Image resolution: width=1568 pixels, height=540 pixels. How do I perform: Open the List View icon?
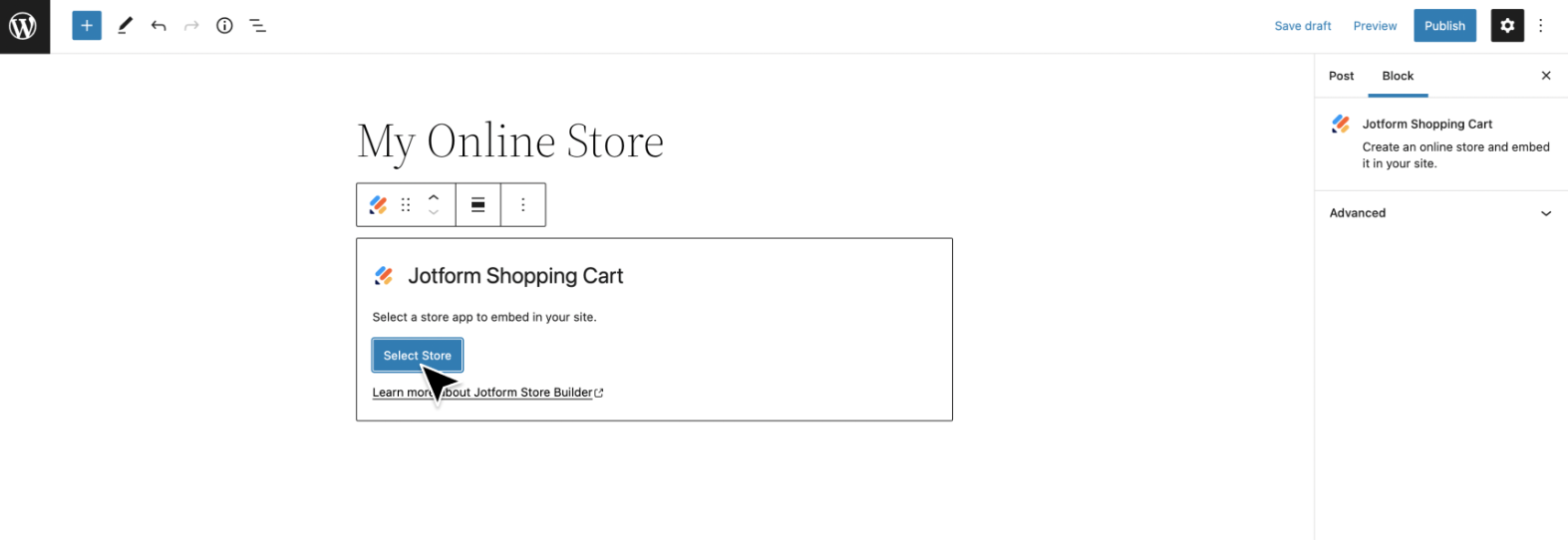pos(257,26)
